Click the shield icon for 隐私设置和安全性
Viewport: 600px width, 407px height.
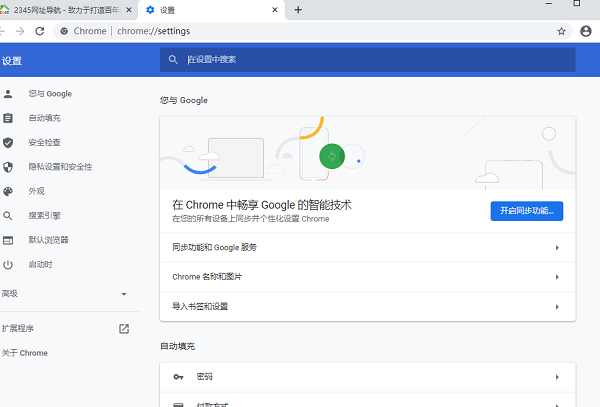point(8,167)
